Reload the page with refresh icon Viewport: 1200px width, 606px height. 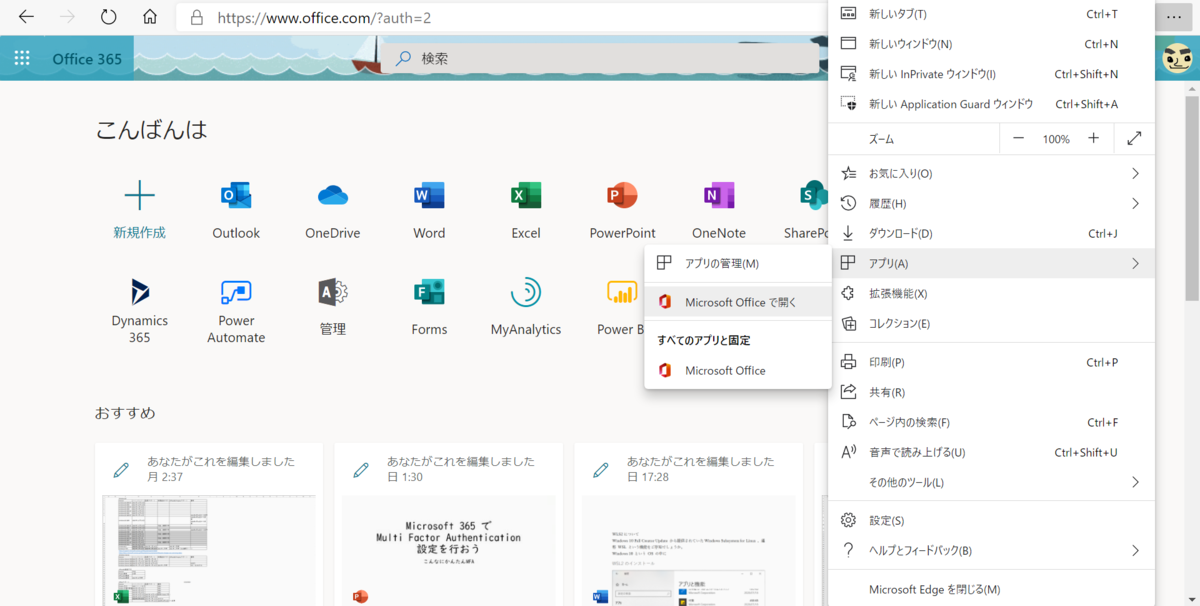(x=108, y=18)
